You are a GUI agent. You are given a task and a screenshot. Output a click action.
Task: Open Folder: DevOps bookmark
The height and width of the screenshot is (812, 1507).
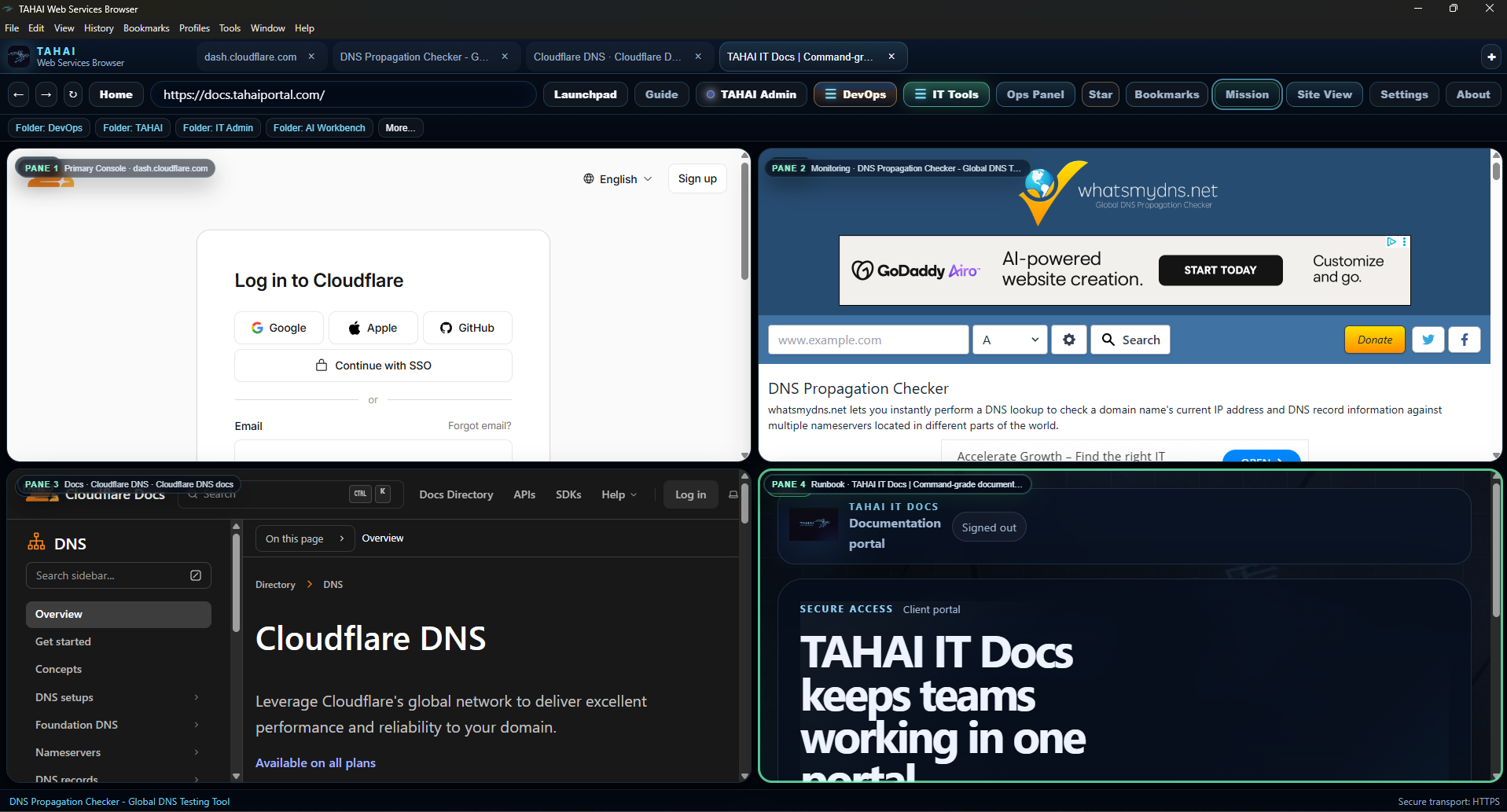click(49, 128)
